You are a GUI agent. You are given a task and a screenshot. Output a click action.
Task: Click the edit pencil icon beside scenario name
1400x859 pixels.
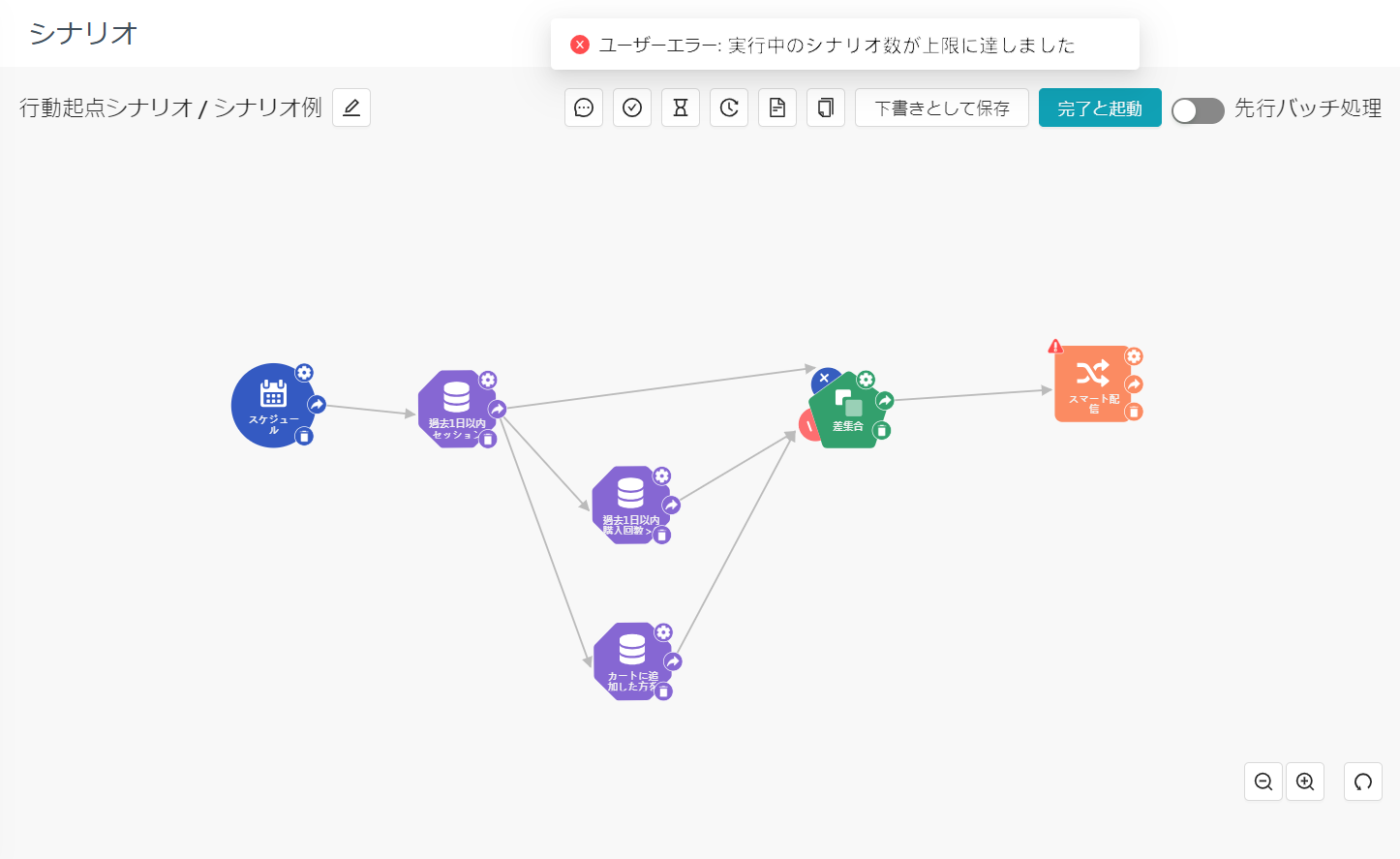pos(351,107)
